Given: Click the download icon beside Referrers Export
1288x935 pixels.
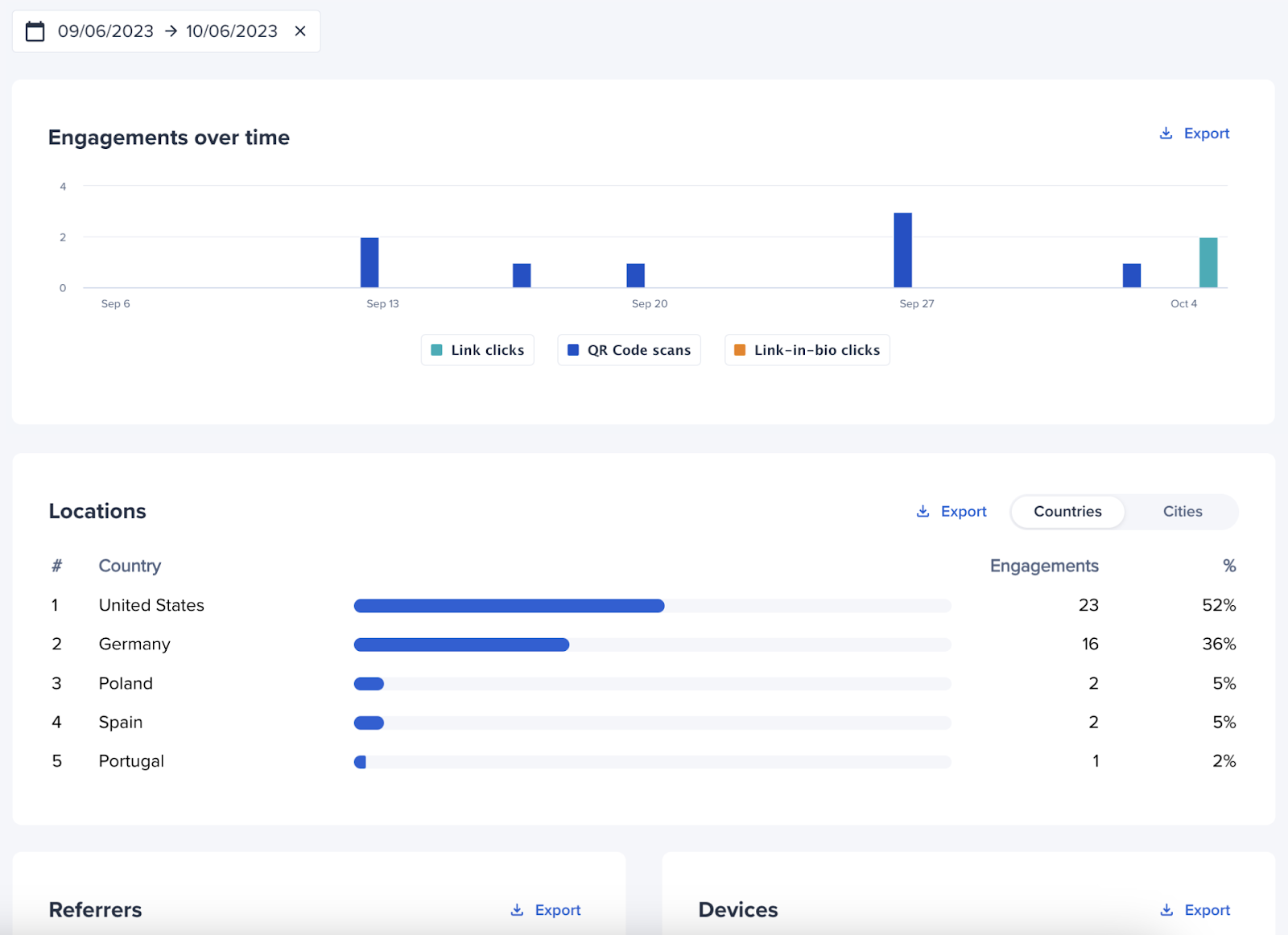Looking at the screenshot, I should tap(518, 909).
